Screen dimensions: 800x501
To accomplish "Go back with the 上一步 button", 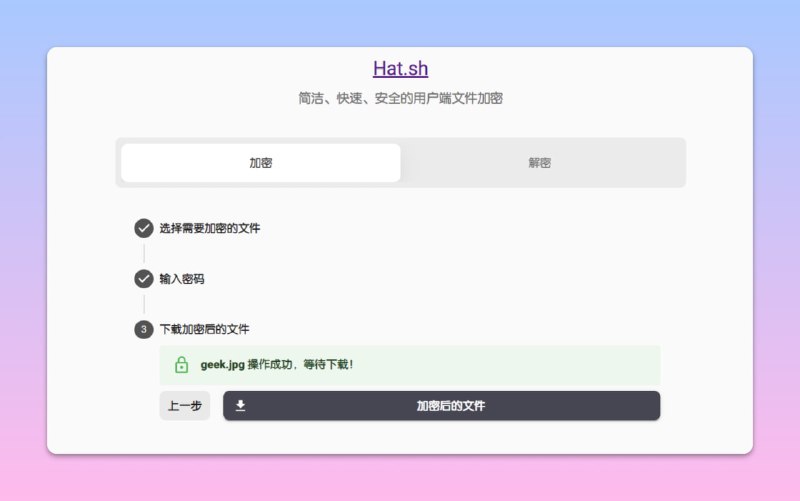I will pos(185,406).
